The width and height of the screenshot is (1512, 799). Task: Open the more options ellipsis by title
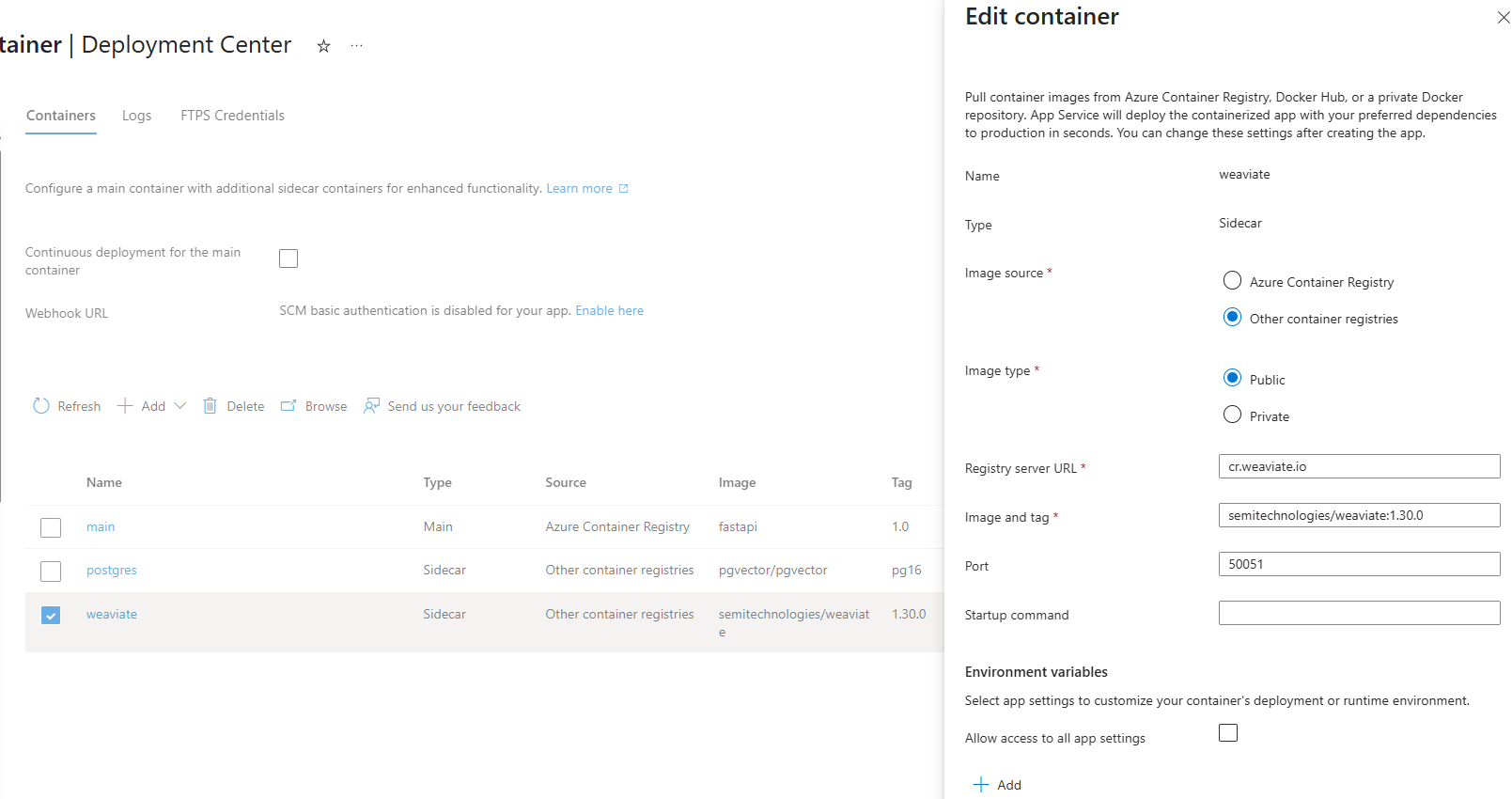pos(357,46)
